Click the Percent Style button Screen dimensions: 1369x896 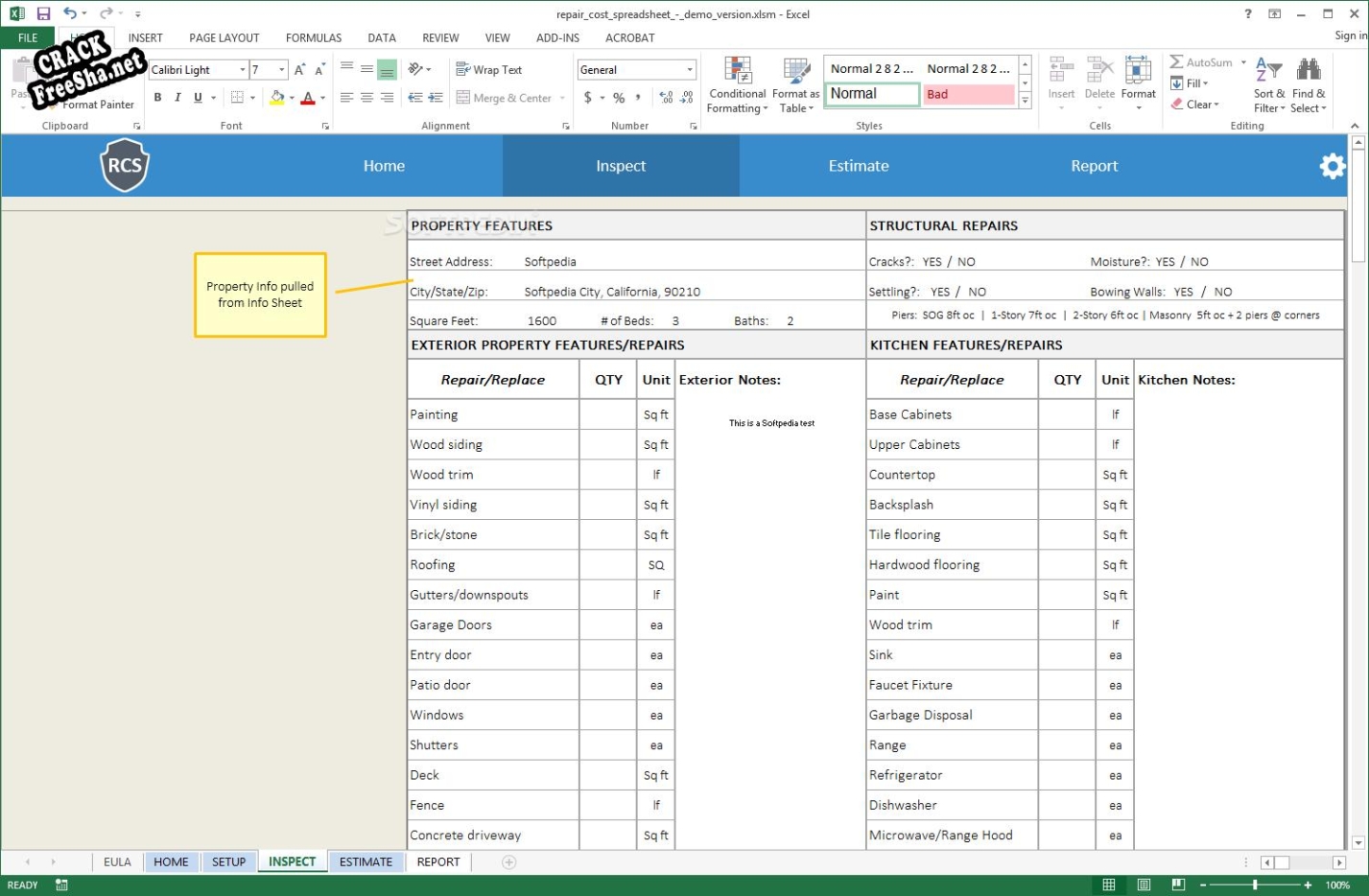(619, 98)
